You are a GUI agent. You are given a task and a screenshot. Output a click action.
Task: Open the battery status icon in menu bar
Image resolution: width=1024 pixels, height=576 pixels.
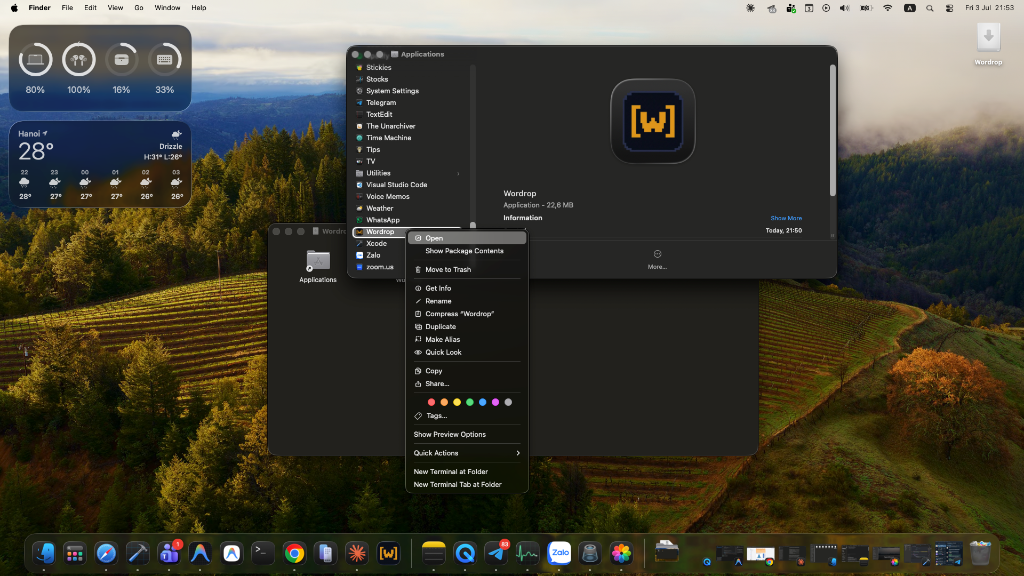point(866,8)
